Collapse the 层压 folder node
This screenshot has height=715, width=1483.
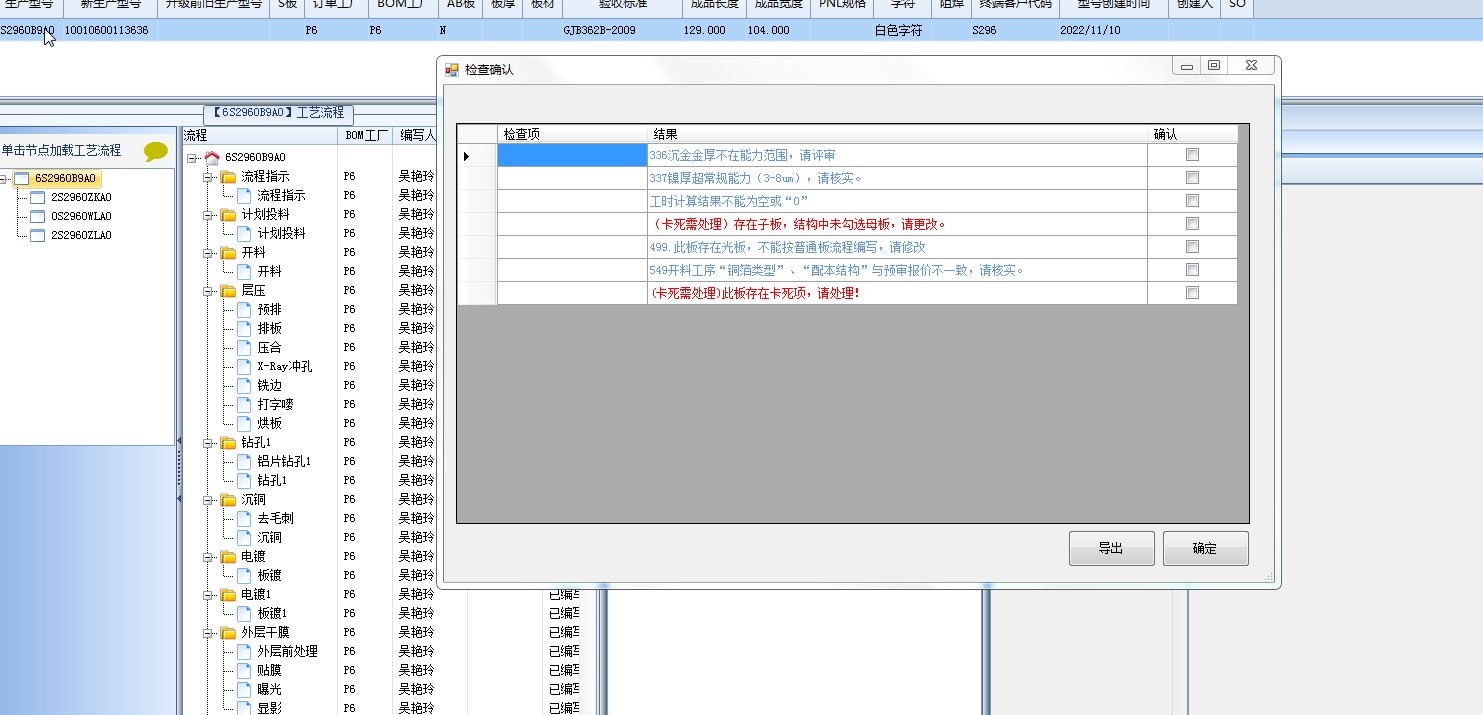[x=208, y=291]
